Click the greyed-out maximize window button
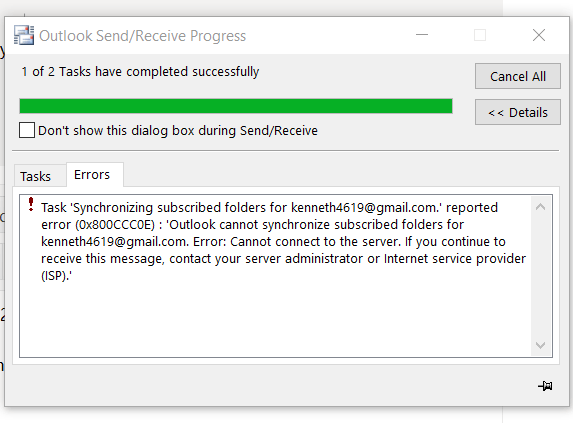This screenshot has height=423, width=573. 480,35
